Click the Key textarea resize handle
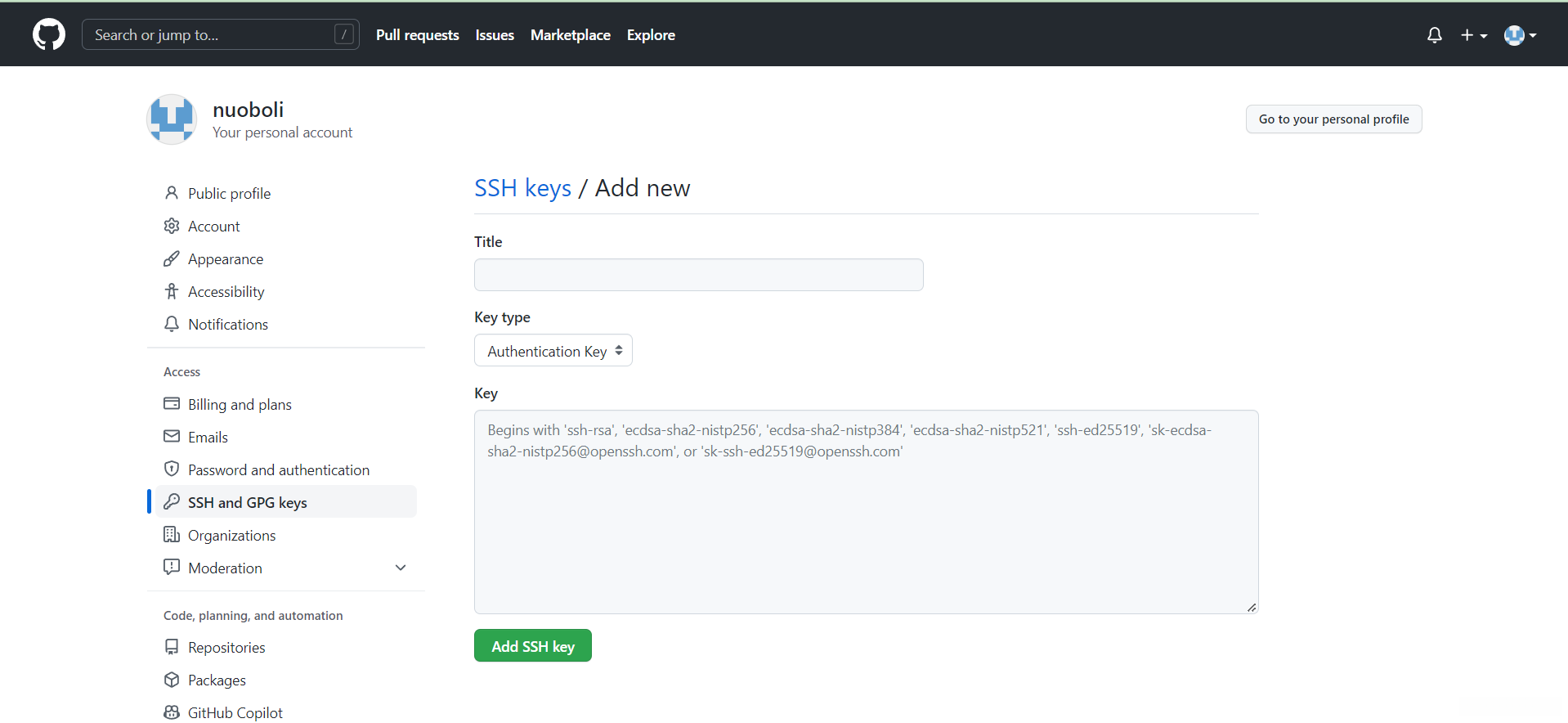The image size is (1568, 723). click(1252, 607)
